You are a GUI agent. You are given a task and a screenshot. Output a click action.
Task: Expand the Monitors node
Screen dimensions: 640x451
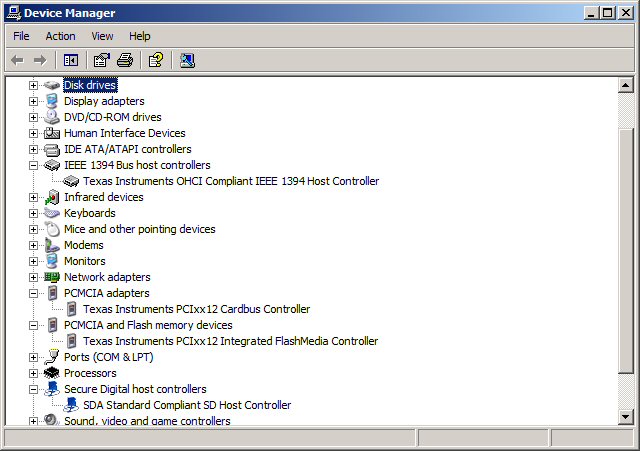(x=33, y=261)
